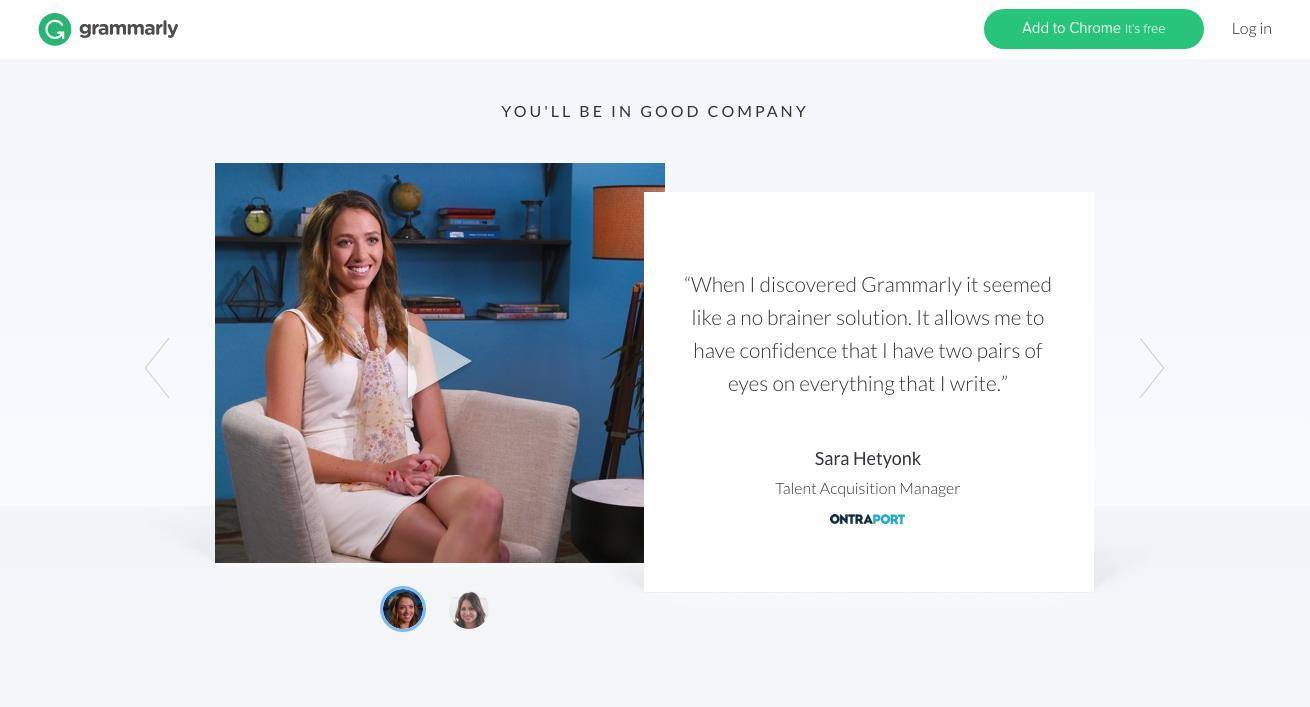Click the testimonial quote text
Image resolution: width=1310 pixels, height=707 pixels.
point(867,334)
